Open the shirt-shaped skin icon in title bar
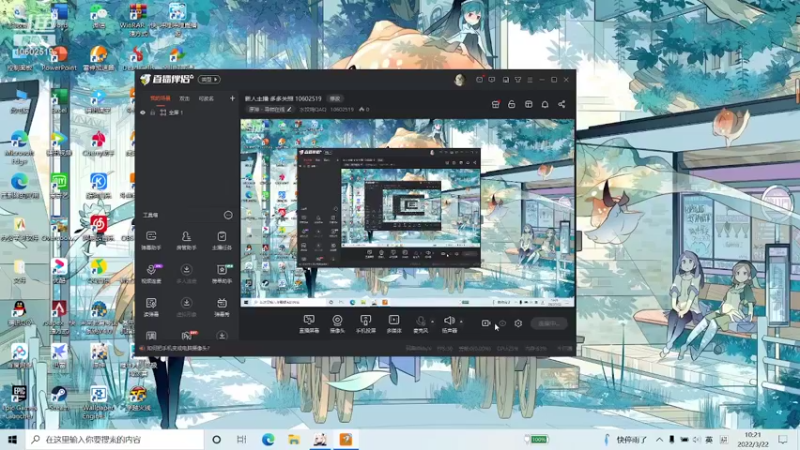Viewport: 800px width, 450px height. pyautogui.click(x=518, y=80)
